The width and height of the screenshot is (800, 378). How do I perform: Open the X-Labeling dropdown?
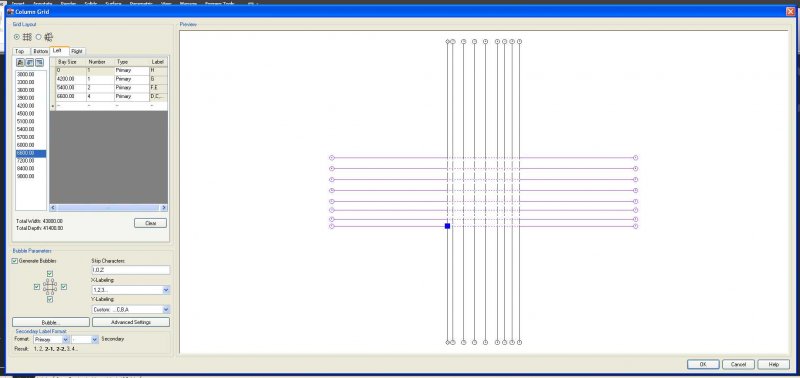tap(131, 290)
